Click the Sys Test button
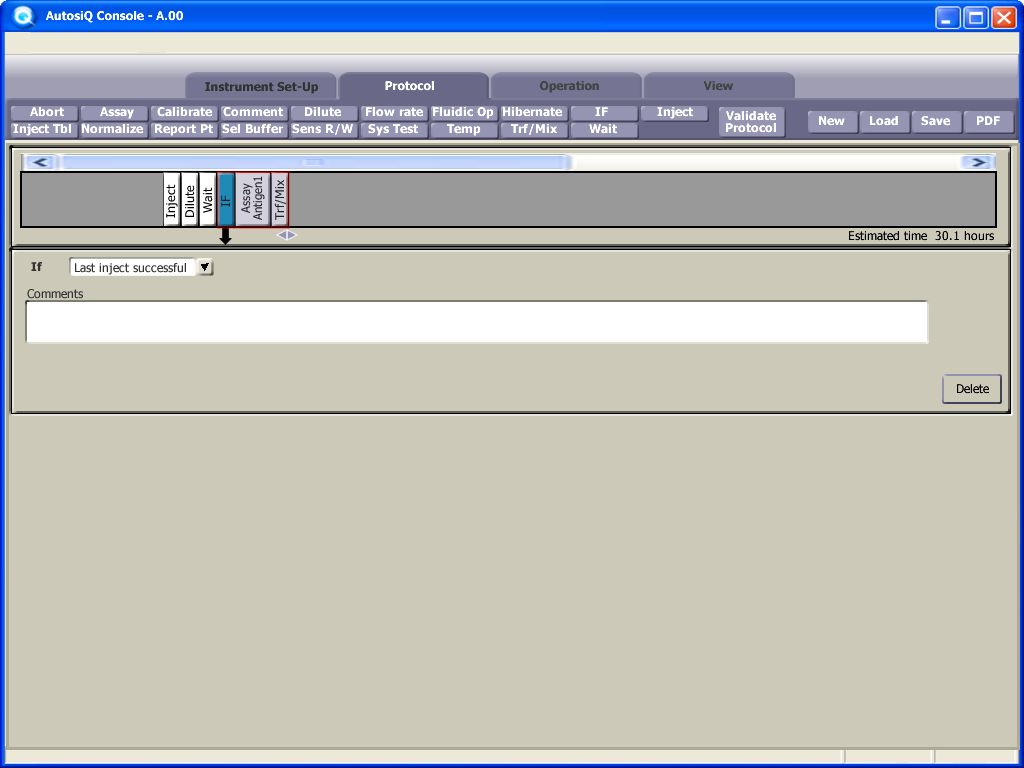Image resolution: width=1024 pixels, height=768 pixels. pos(394,129)
